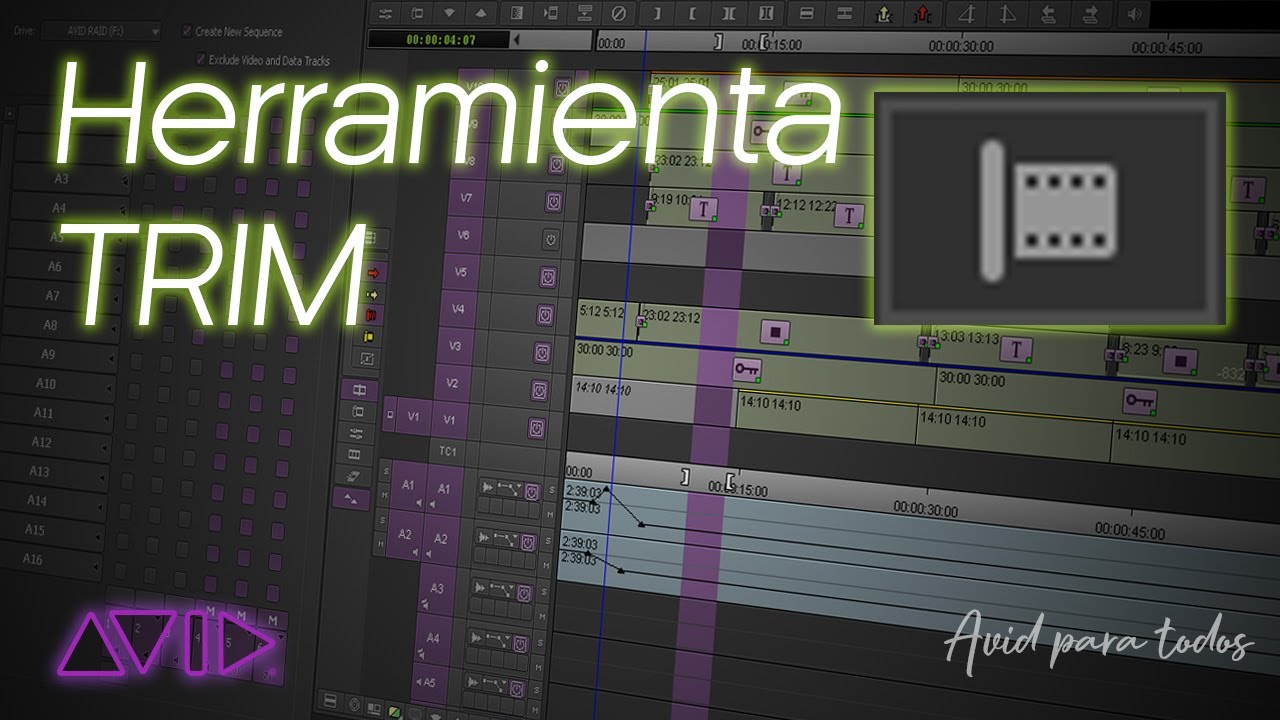
Task: Toggle the V7 track monitor button
Action: (553, 202)
